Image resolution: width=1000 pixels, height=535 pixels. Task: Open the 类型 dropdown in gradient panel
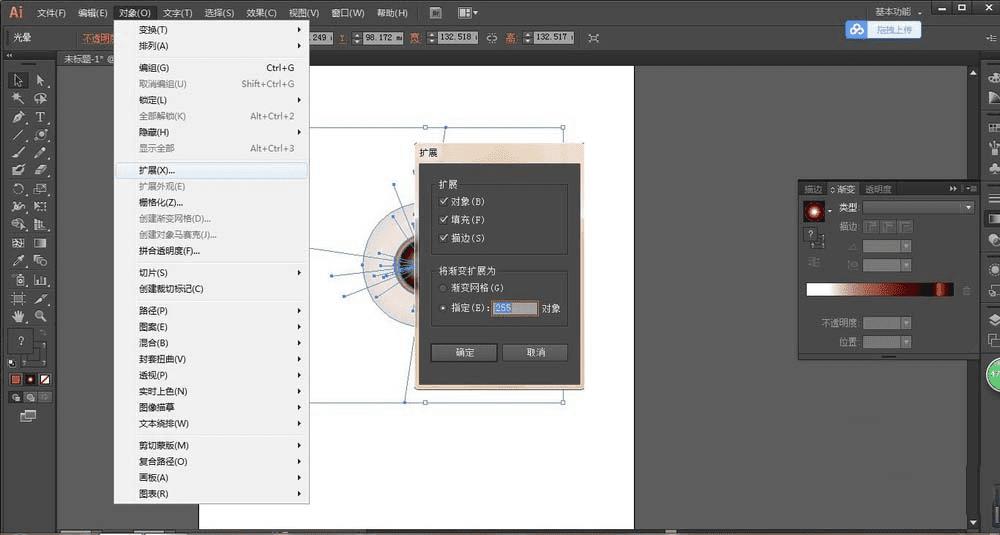tap(918, 207)
